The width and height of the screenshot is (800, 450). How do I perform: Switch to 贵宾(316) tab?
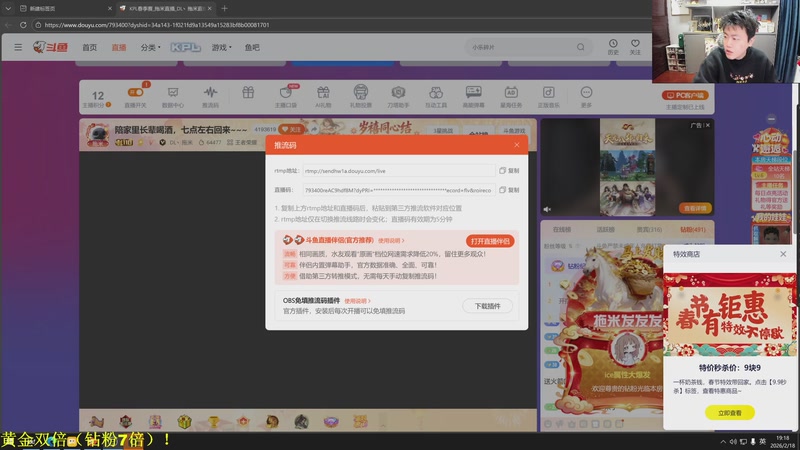649,230
